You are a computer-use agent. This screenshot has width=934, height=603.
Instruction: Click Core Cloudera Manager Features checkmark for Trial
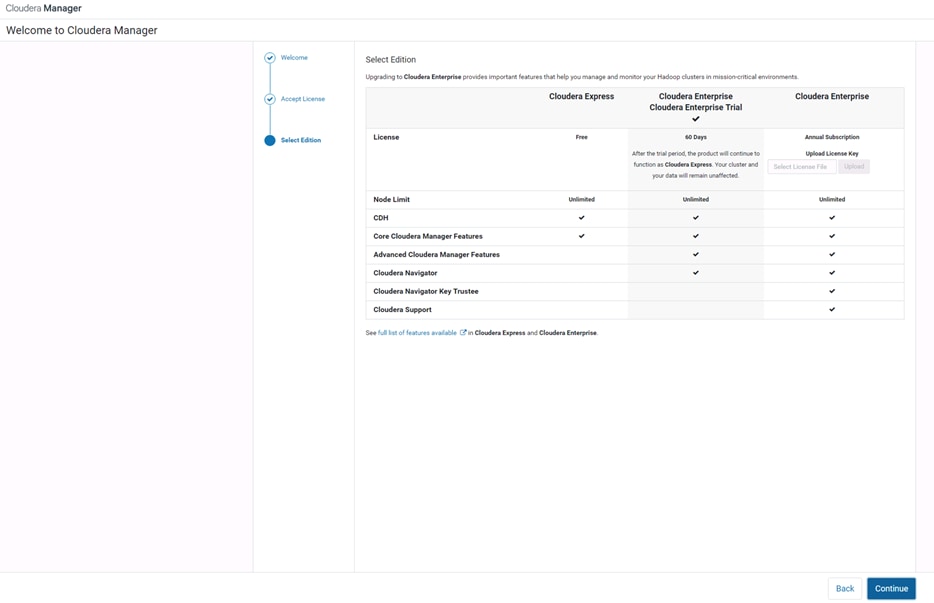(x=696, y=236)
